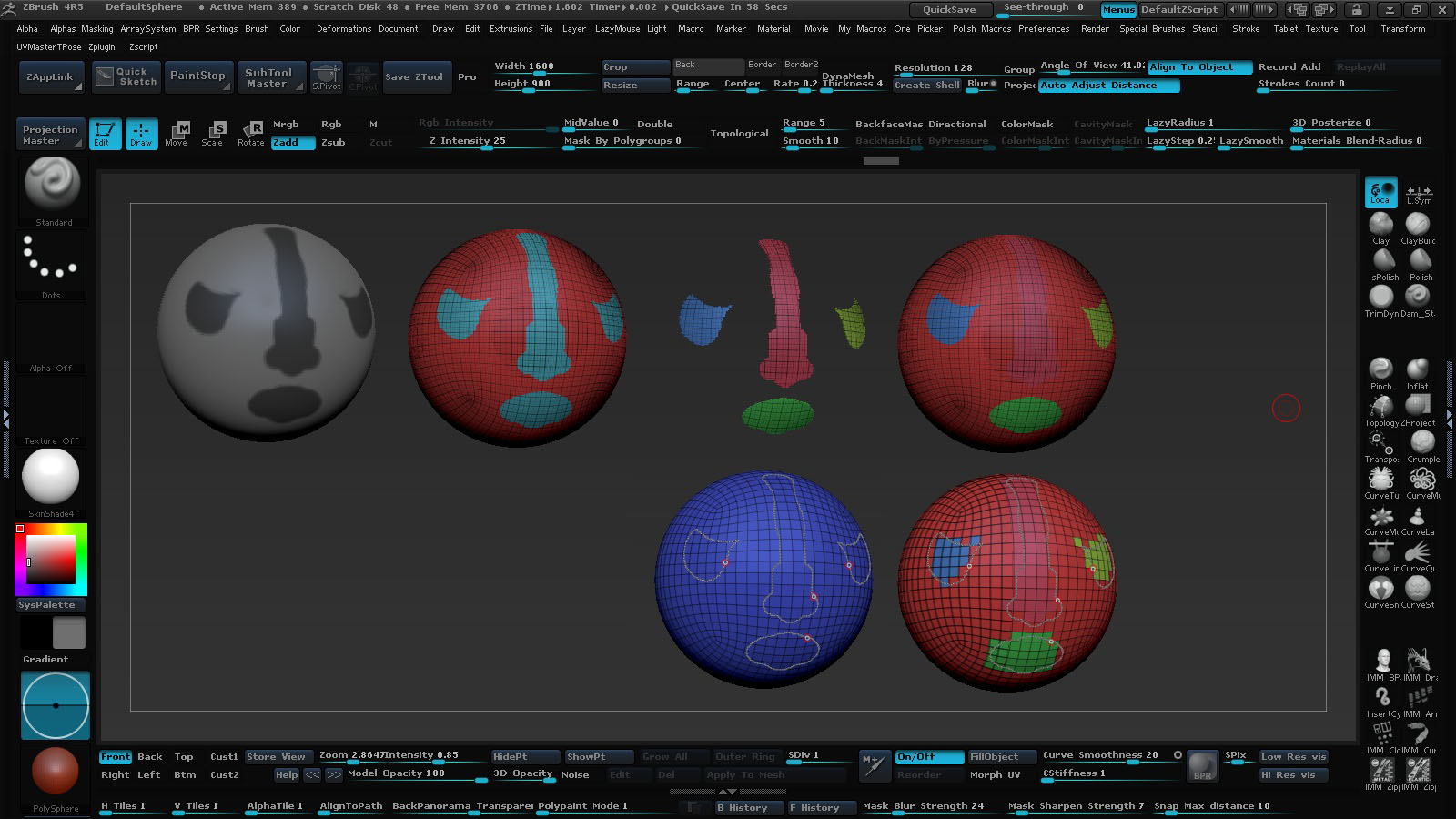Open the Standard brush thumbnail
Image resolution: width=1456 pixels, height=819 pixels.
point(53,187)
